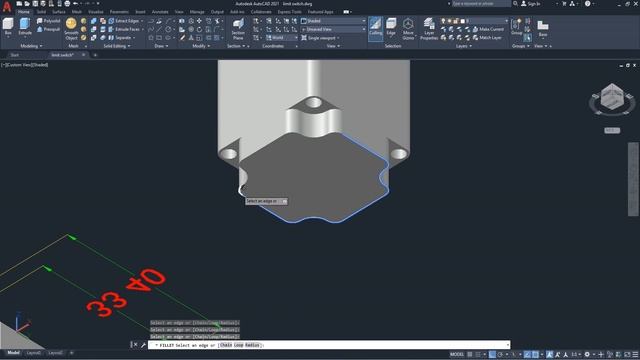Expand the Modeling panel dropdown

tap(31, 46)
